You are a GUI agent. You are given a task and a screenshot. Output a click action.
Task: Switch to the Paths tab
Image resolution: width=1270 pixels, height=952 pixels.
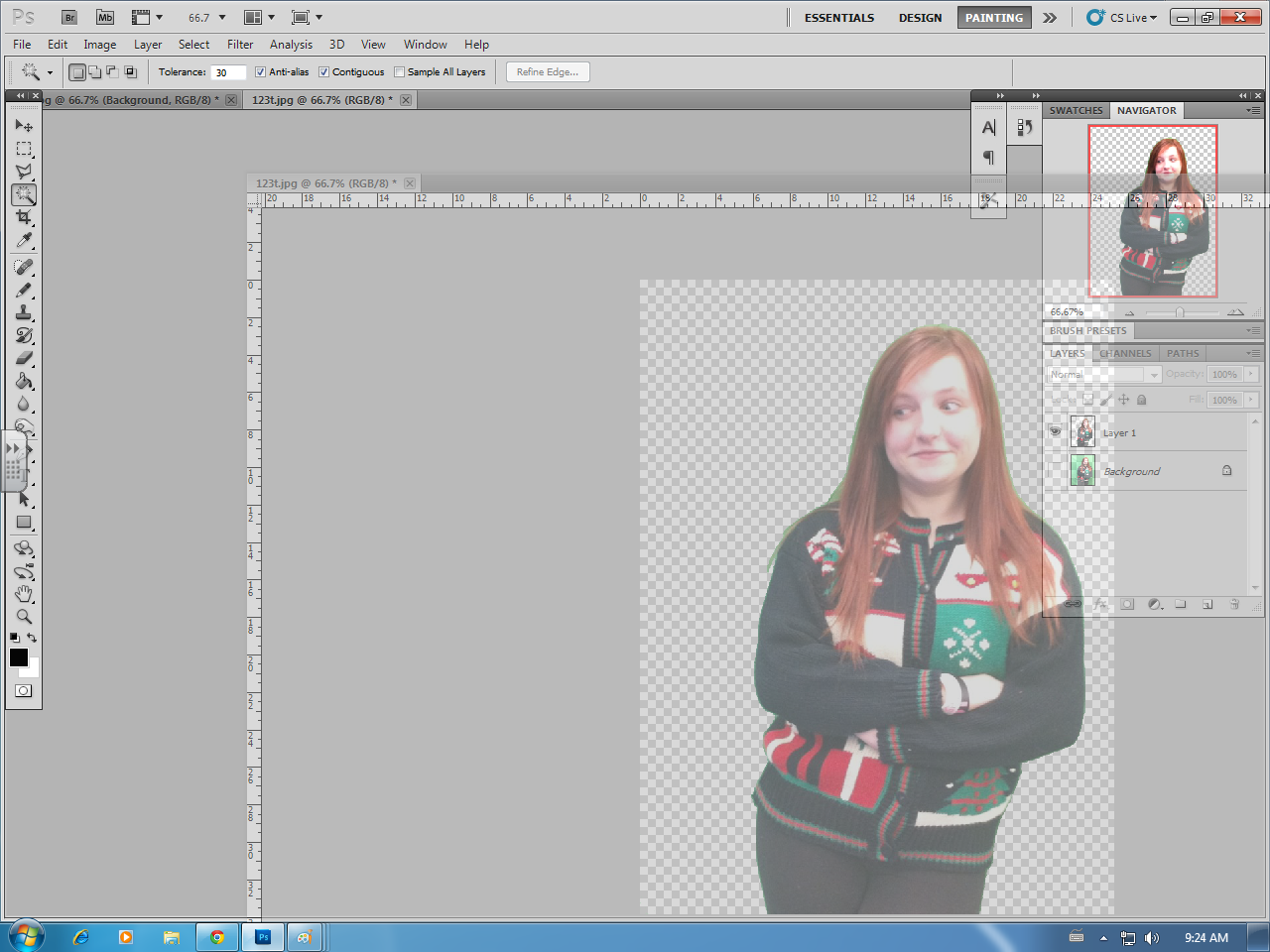point(1183,353)
